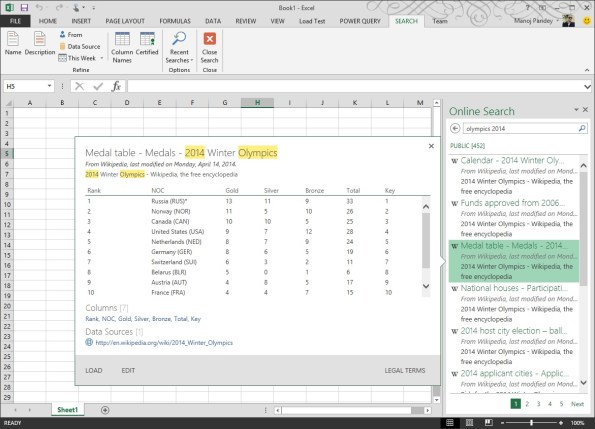Click the Description refine icon
The height and width of the screenshot is (429, 595).
[40, 43]
